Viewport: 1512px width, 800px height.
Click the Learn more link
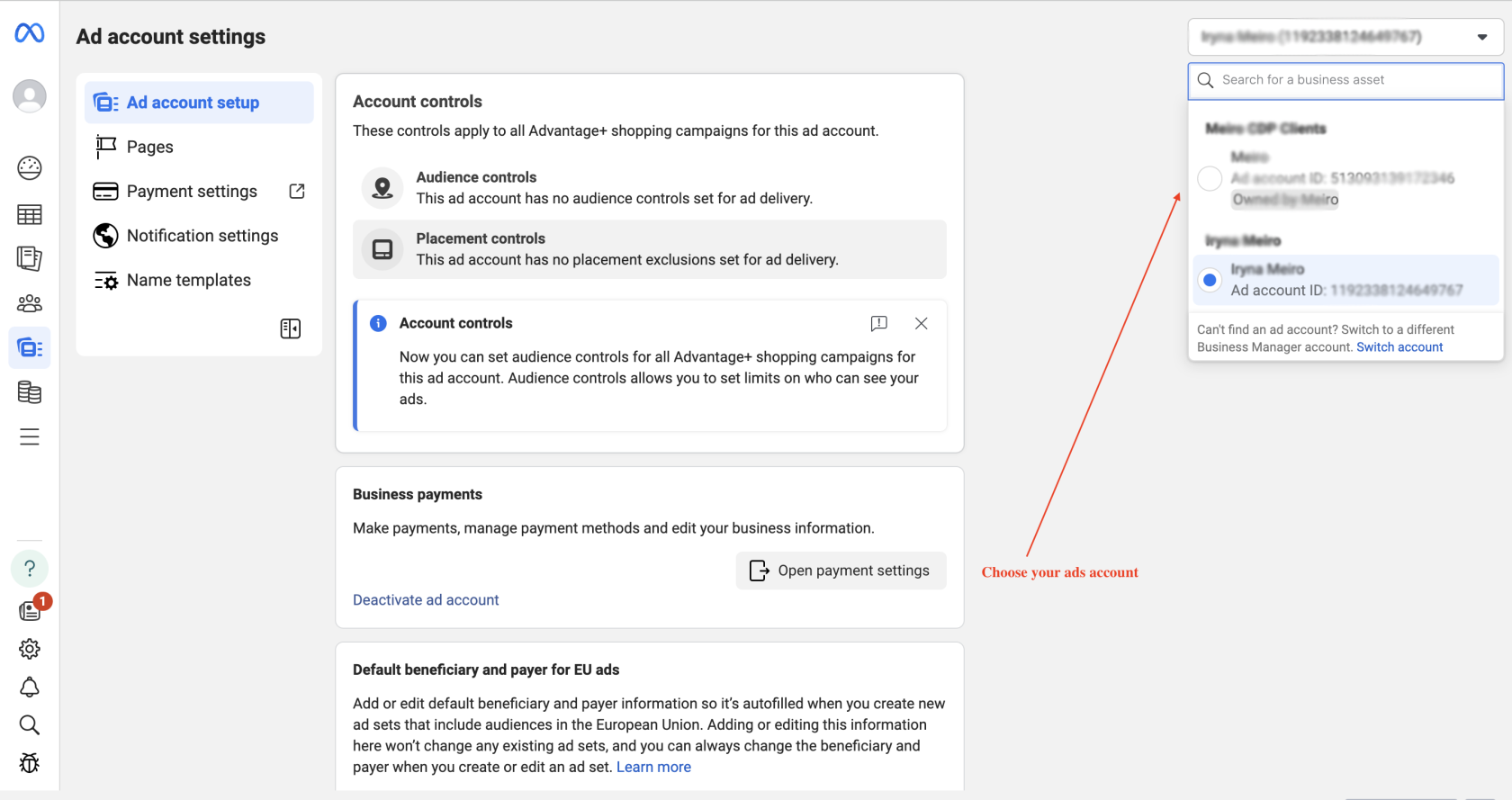tap(653, 767)
